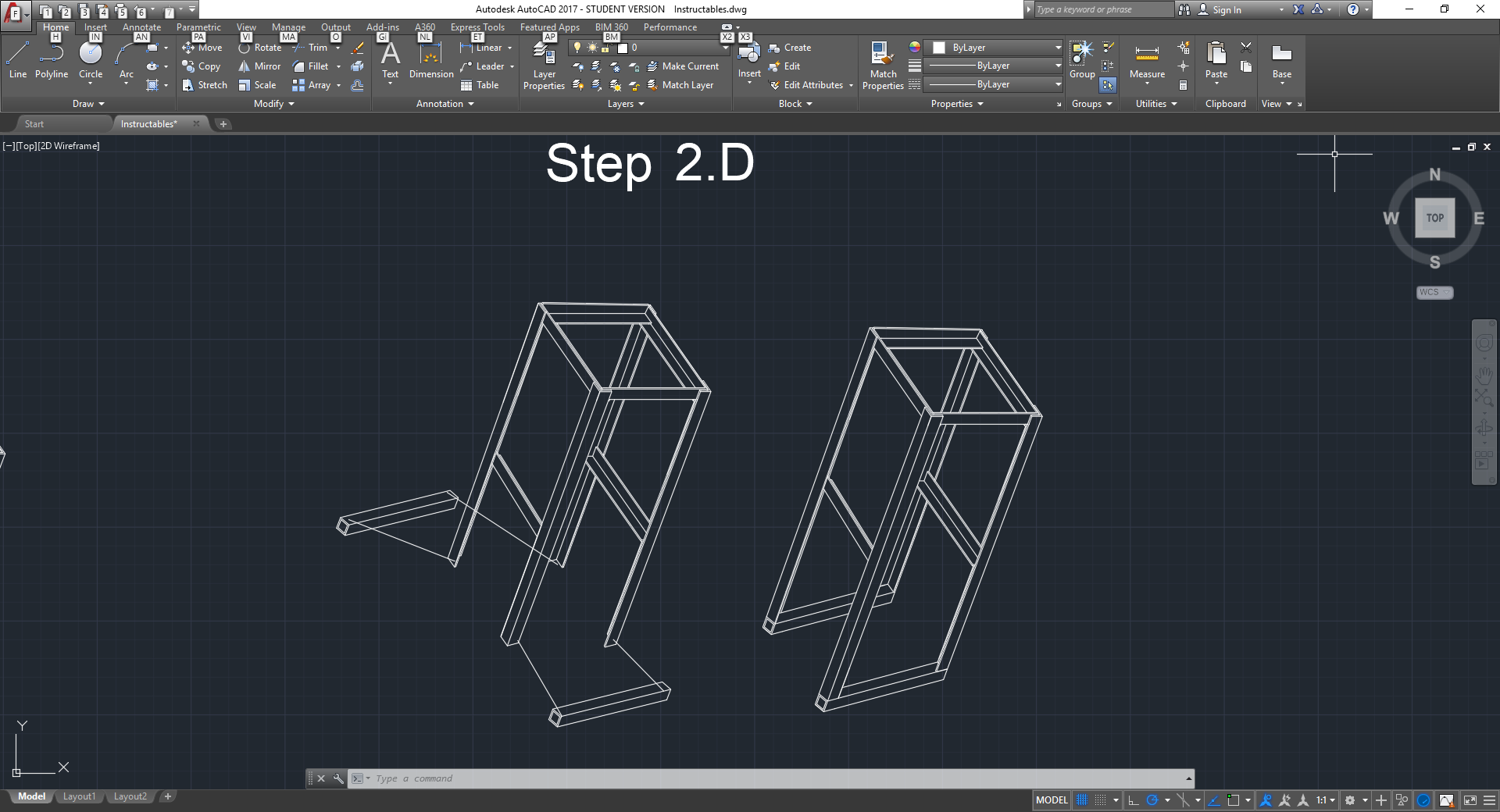Screen dimensions: 1500x812
Task: Switch to the Insert ribbon tab
Action: pos(95,27)
